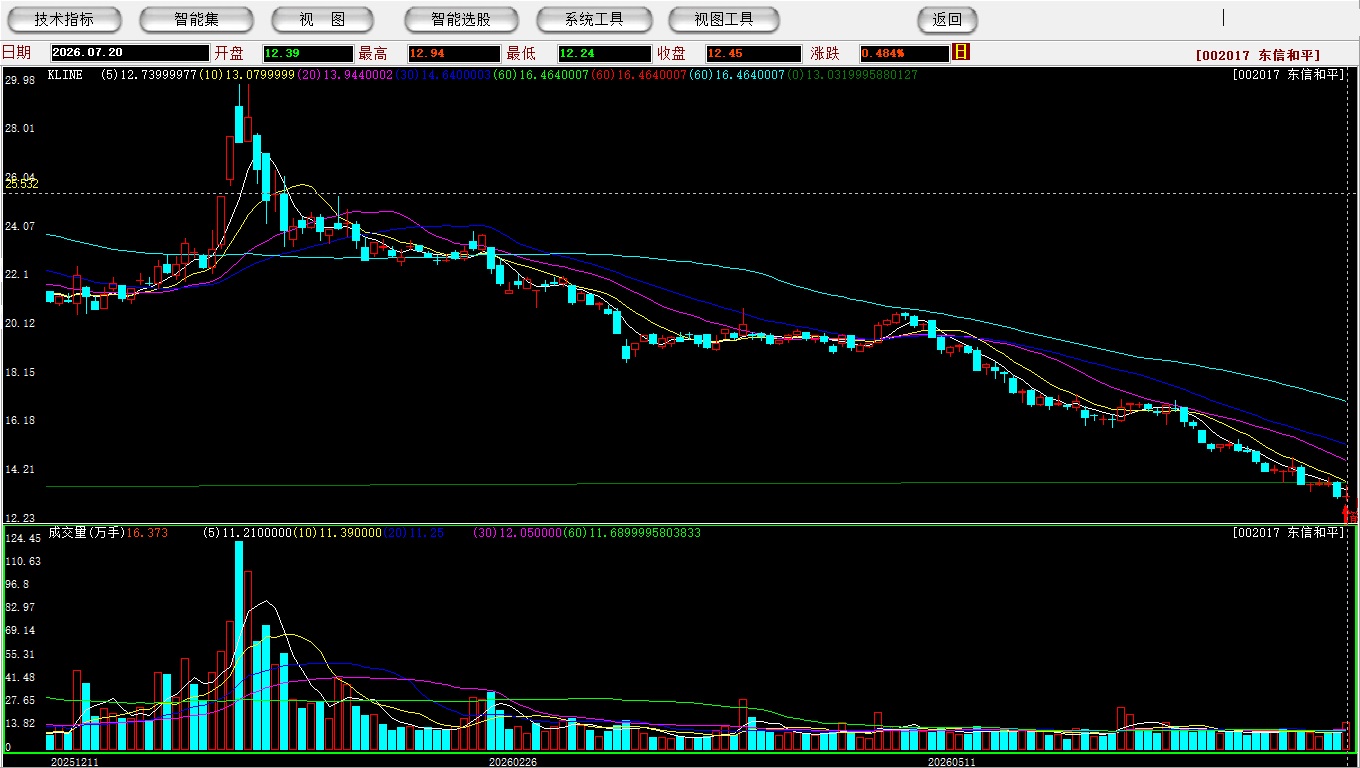1360x768 pixels.
Task: Click the 收盘 value field 12.45
Action: [753, 53]
